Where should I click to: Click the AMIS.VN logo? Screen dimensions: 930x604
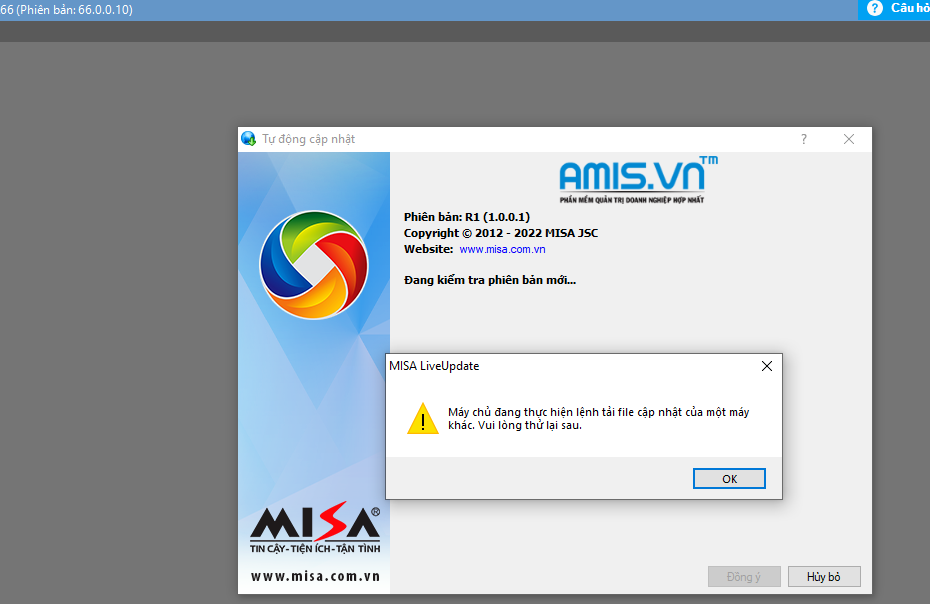point(638,180)
